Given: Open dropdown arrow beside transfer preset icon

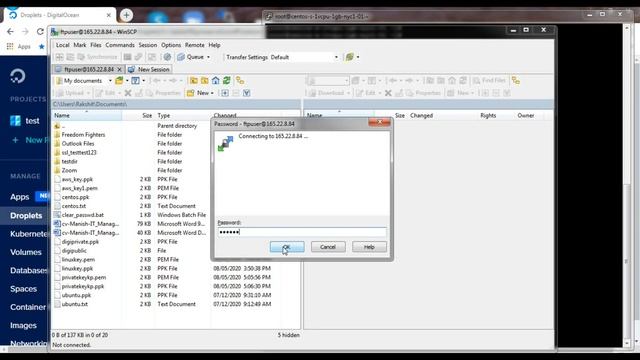Looking at the screenshot, I should click(x=358, y=57).
